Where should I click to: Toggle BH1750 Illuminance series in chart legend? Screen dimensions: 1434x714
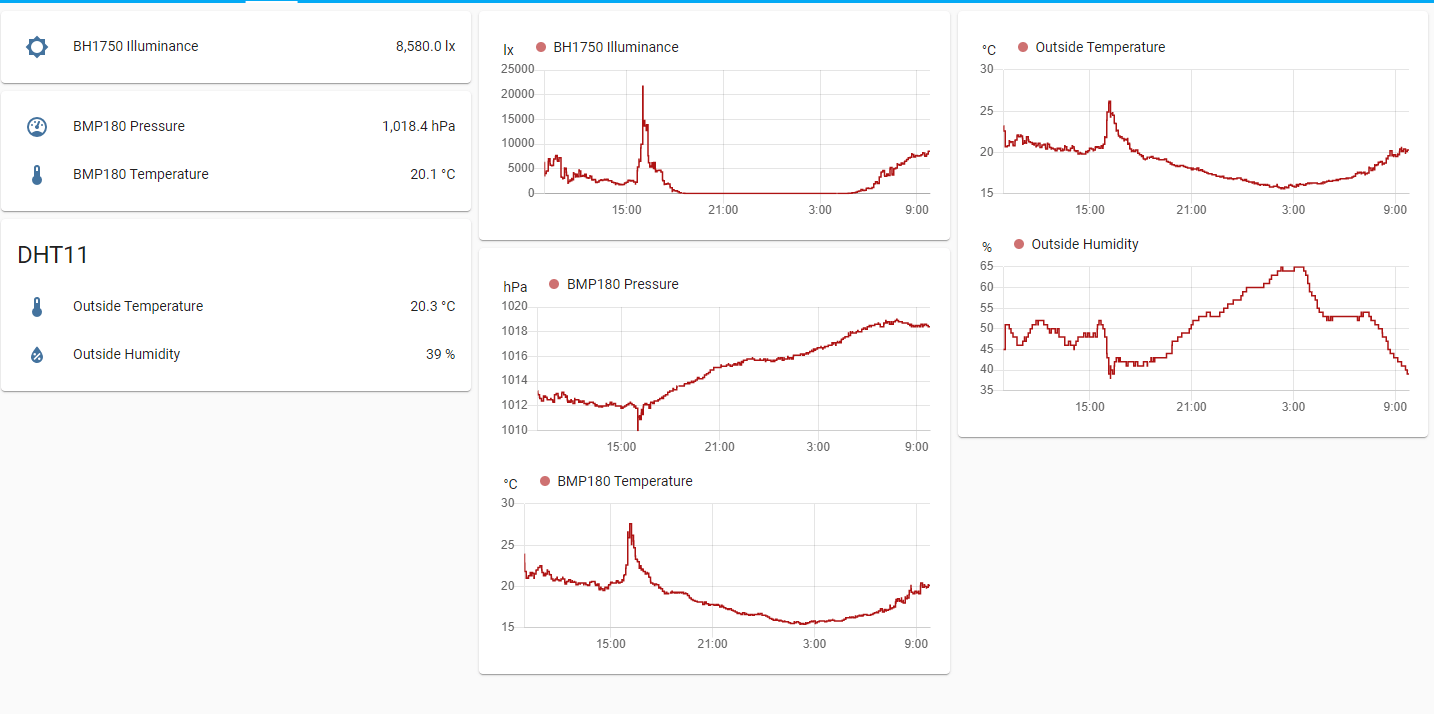615,47
